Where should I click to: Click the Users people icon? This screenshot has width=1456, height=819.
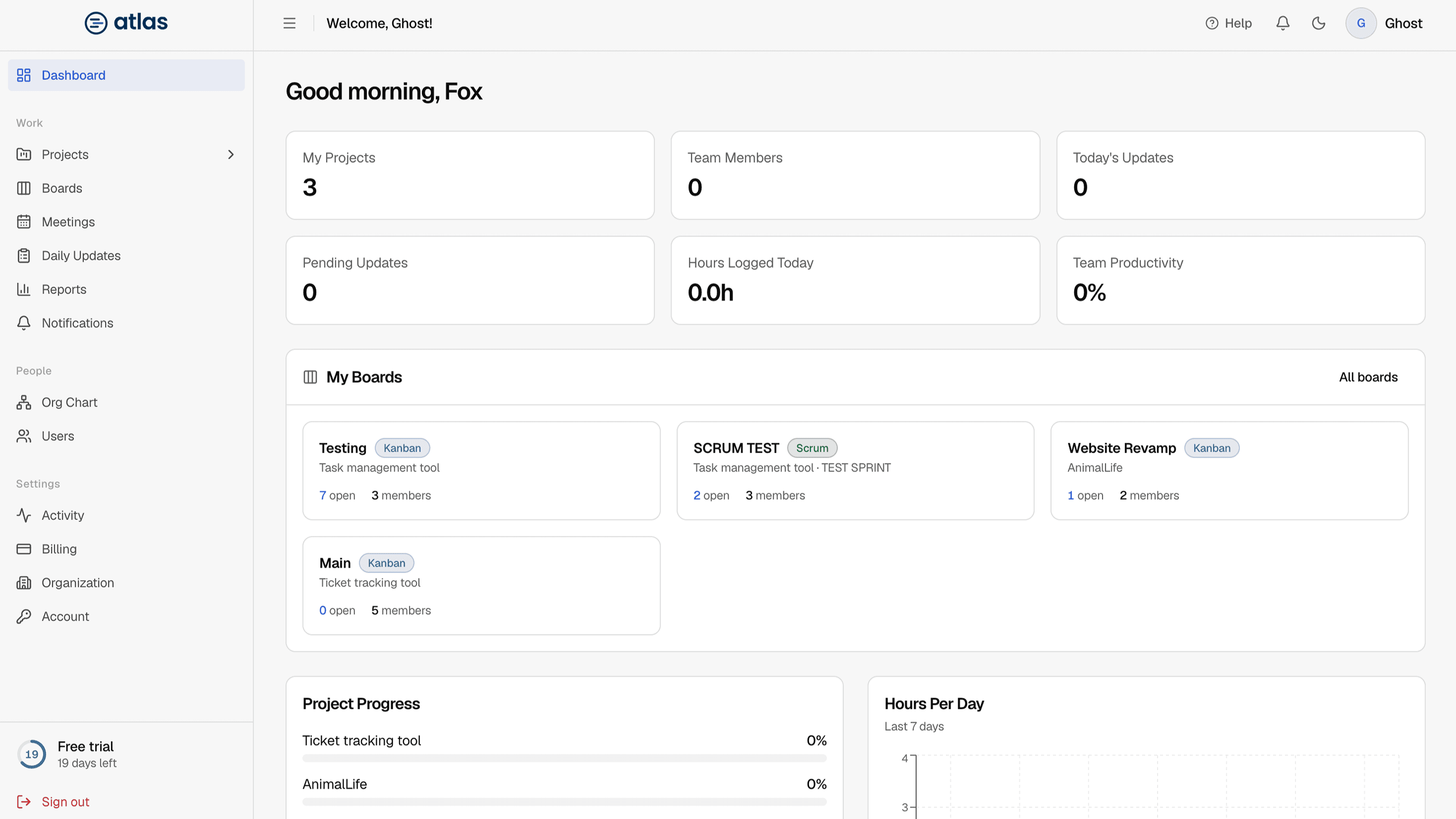click(24, 436)
